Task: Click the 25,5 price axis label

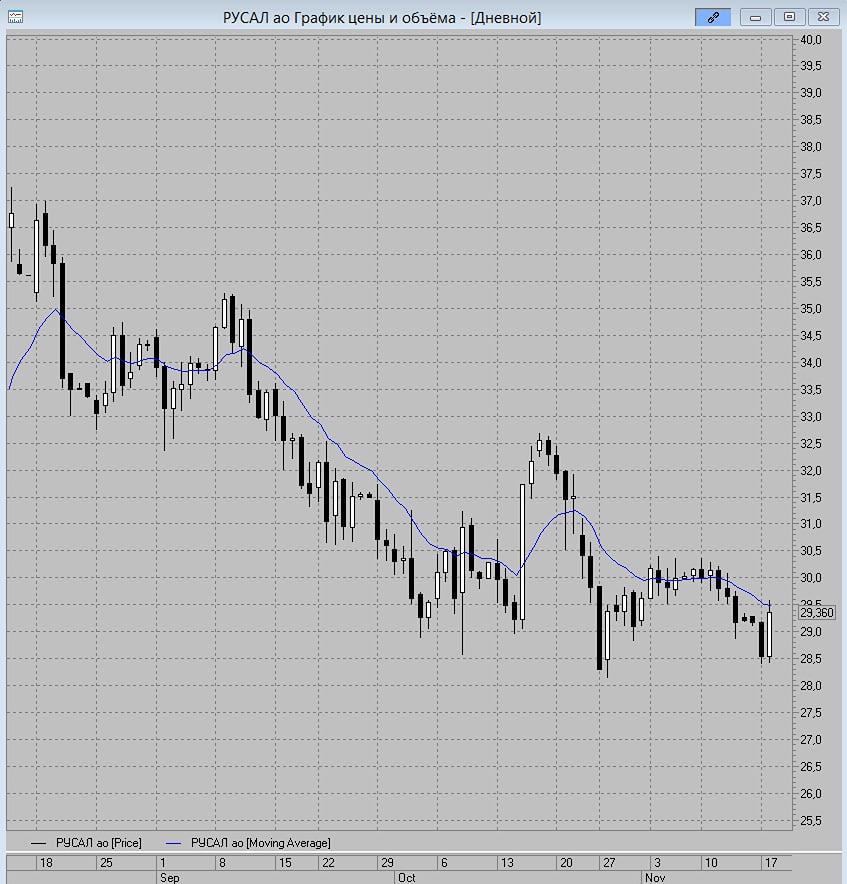Action: click(811, 820)
